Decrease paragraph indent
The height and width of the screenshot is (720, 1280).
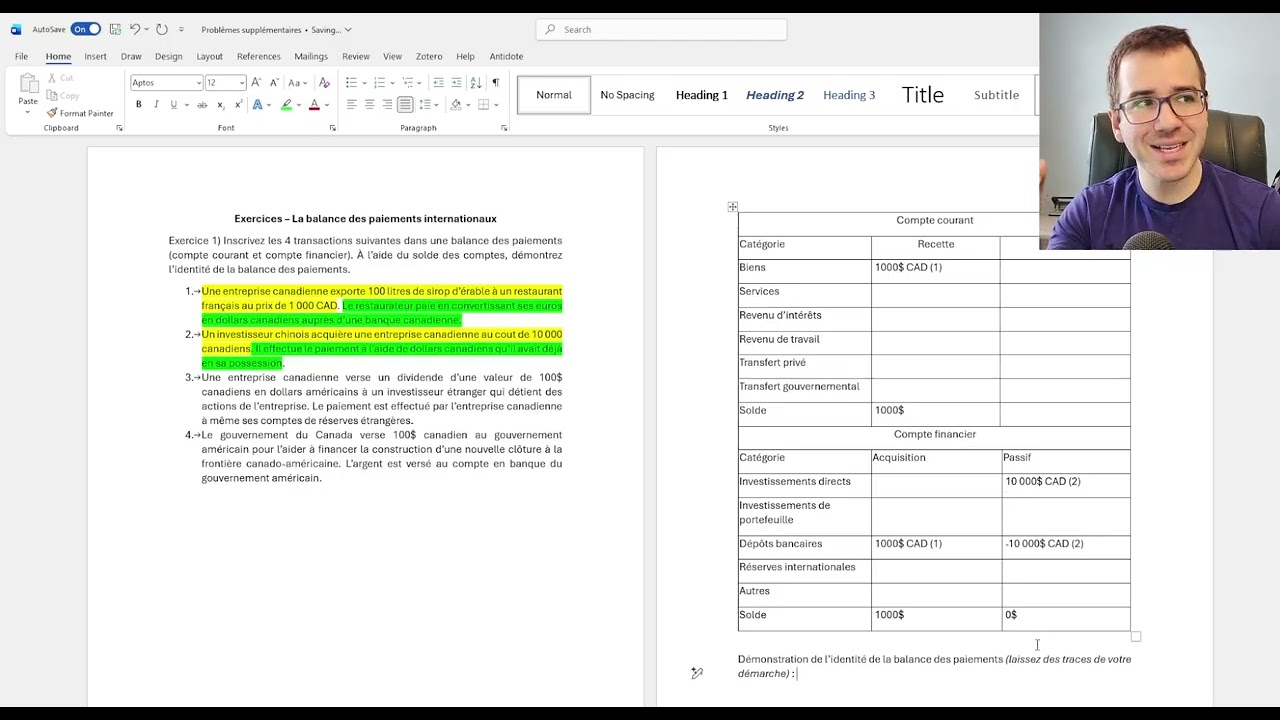[438, 83]
